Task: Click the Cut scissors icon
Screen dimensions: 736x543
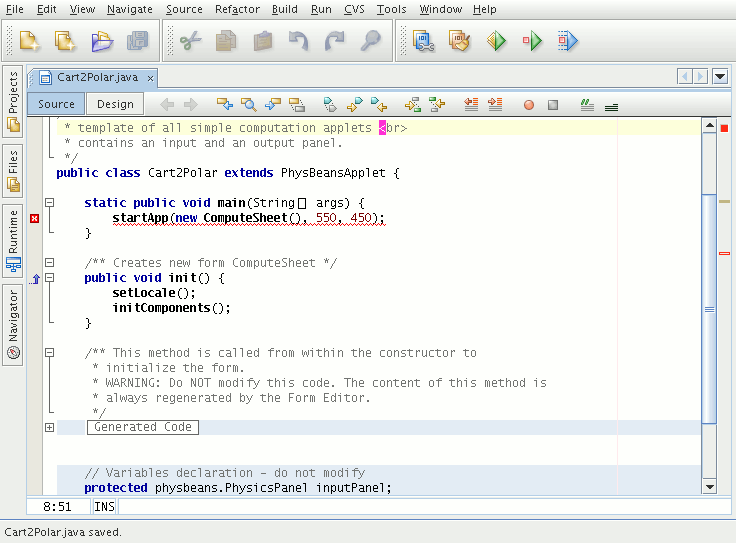Action: [x=191, y=42]
